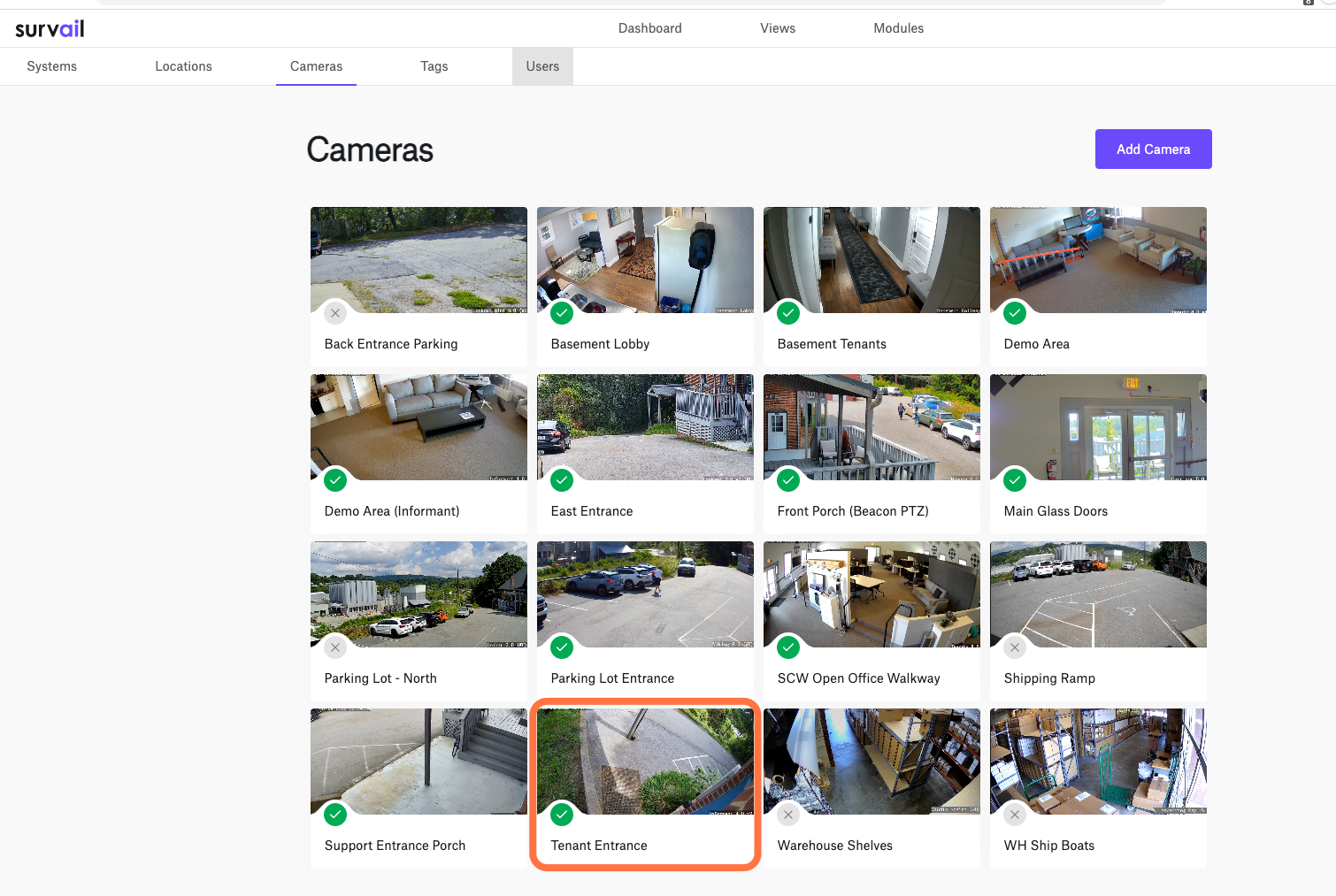Image resolution: width=1336 pixels, height=896 pixels.
Task: Click Back Entrance Parking offline status icon
Action: tap(335, 313)
